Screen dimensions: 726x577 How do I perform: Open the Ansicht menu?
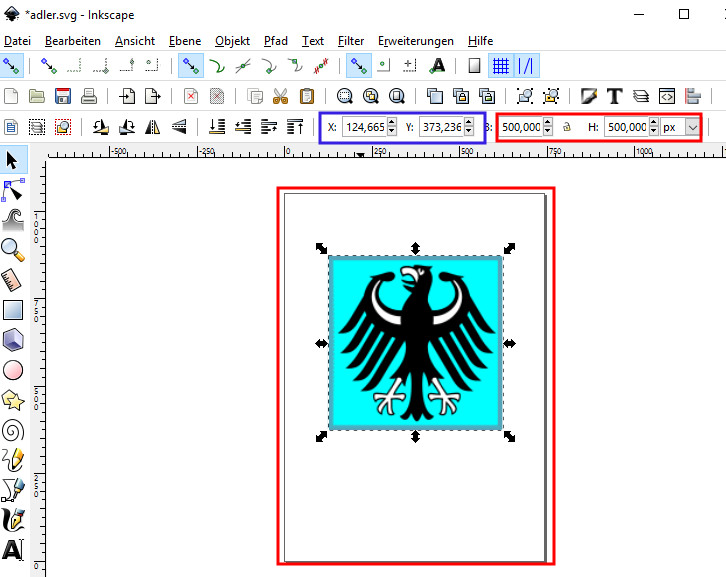(x=135, y=41)
